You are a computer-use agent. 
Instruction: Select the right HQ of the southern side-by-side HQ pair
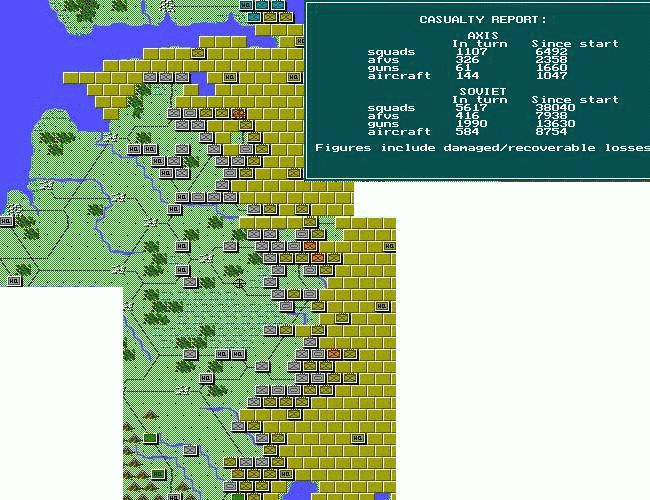238,354
